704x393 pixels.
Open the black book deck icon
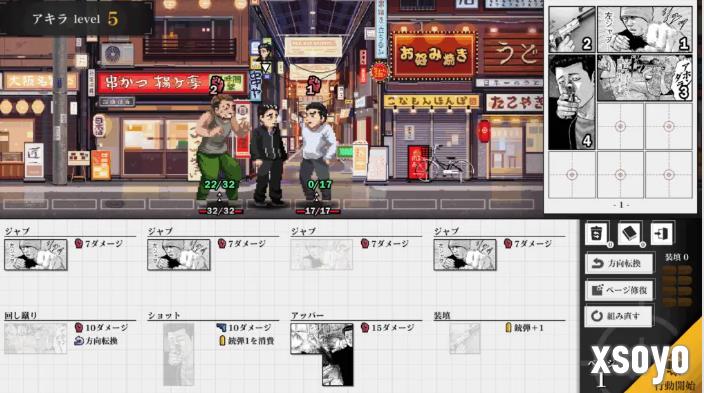[629, 233]
